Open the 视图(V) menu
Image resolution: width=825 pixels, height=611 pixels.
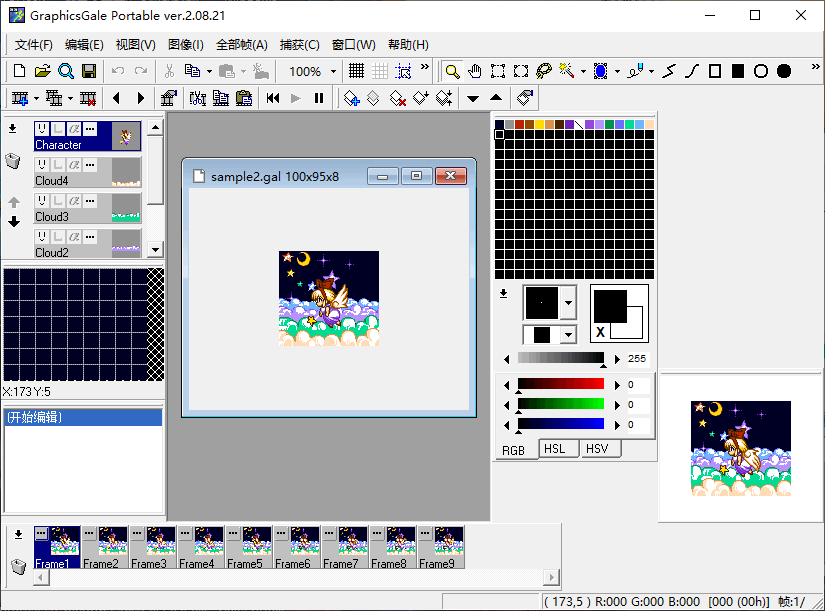136,45
